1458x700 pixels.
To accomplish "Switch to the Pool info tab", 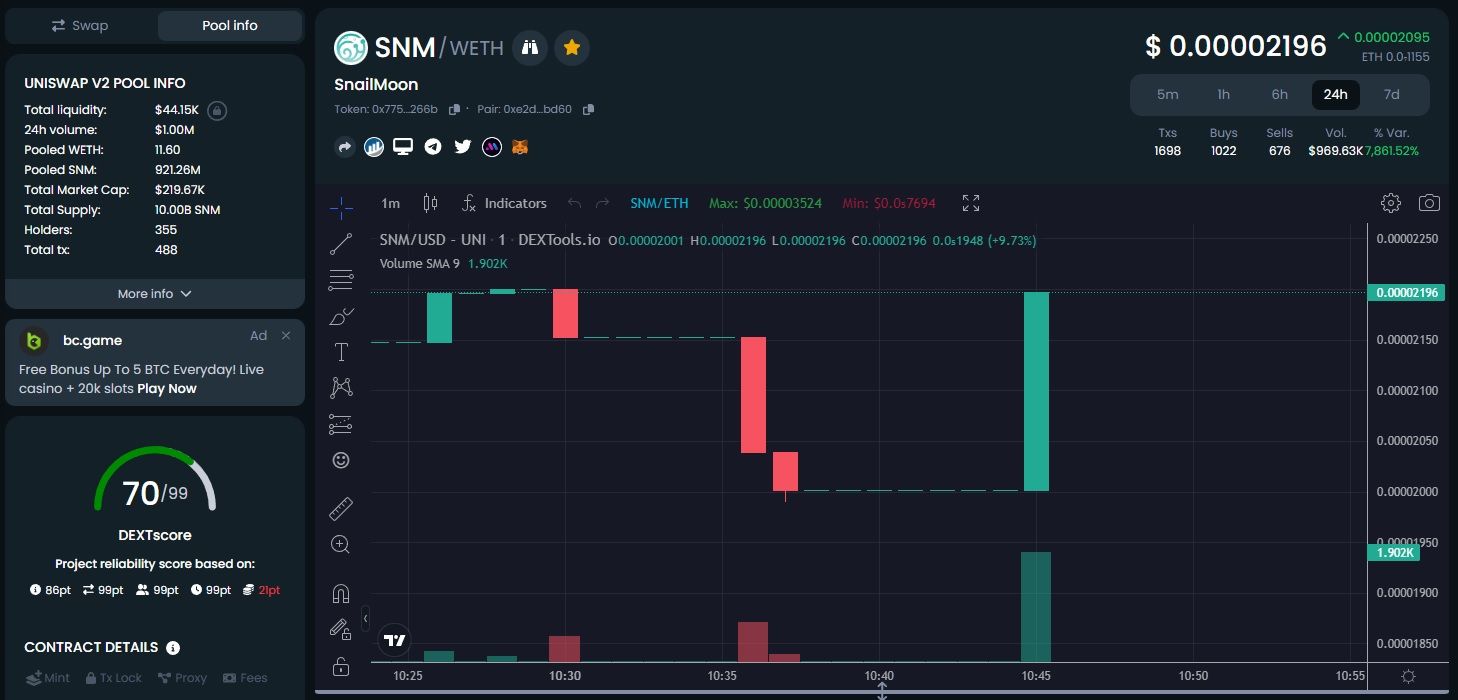I will tap(230, 25).
